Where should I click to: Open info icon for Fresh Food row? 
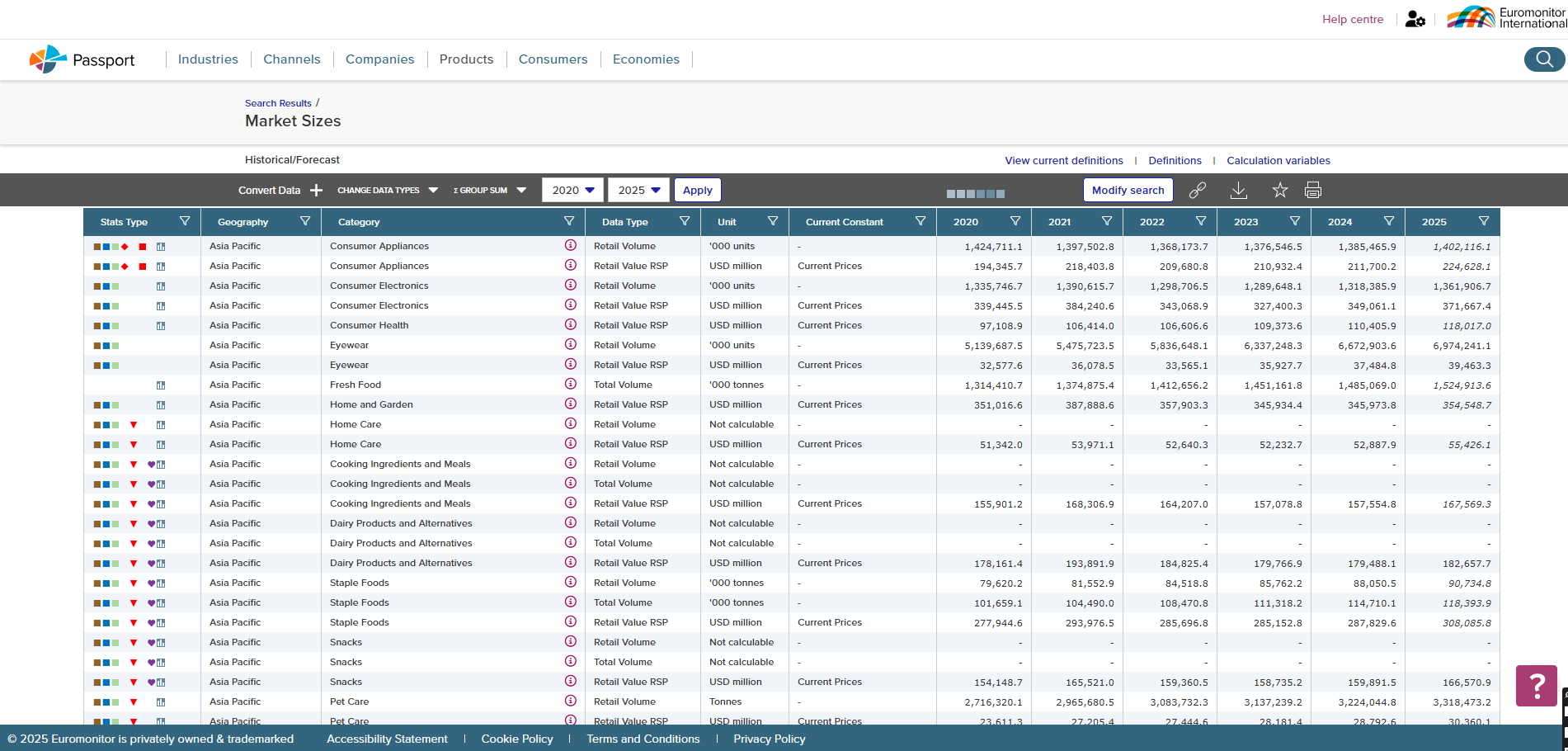pos(570,385)
